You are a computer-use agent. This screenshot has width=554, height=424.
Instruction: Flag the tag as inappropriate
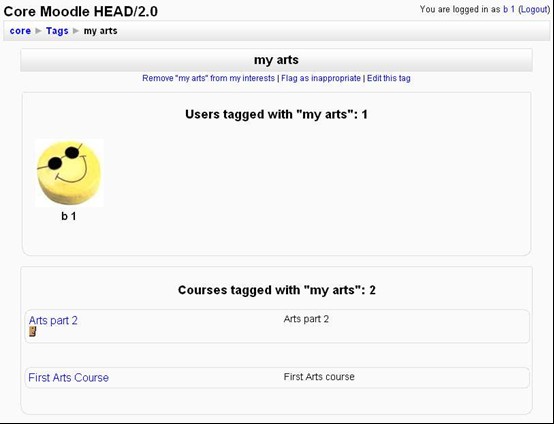click(321, 78)
